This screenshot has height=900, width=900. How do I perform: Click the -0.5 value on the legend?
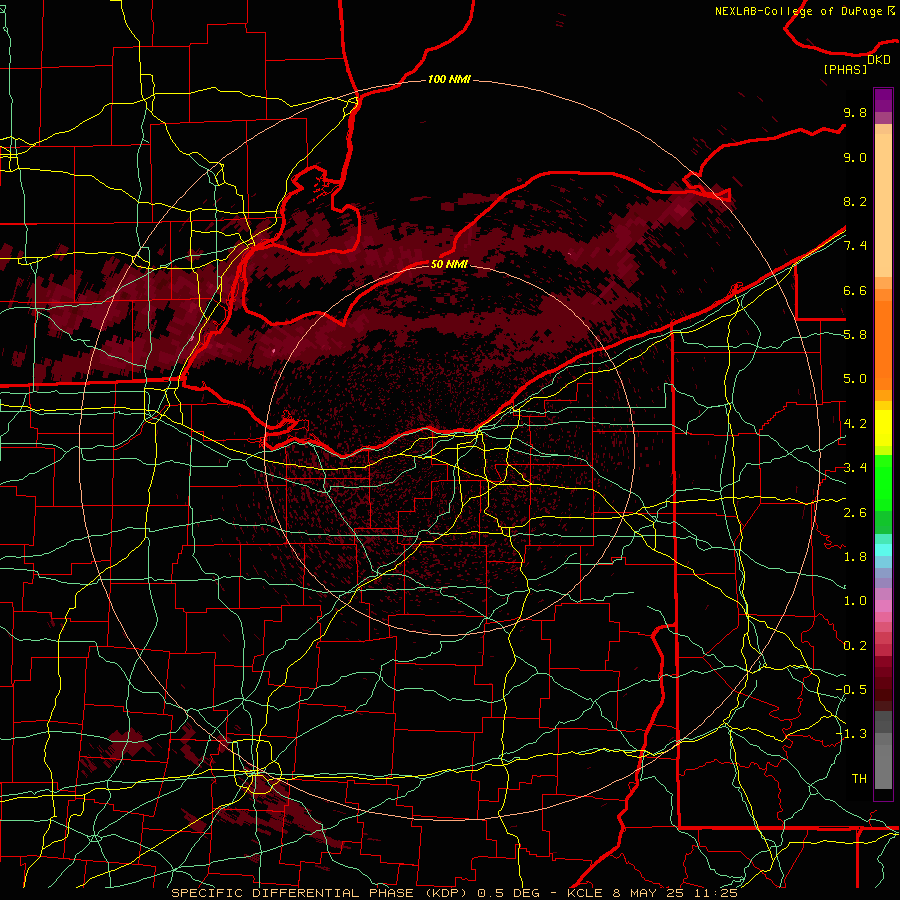click(x=851, y=690)
